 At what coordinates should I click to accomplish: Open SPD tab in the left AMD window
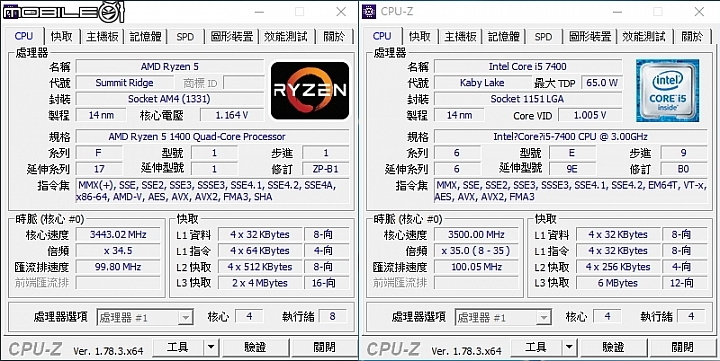185,36
